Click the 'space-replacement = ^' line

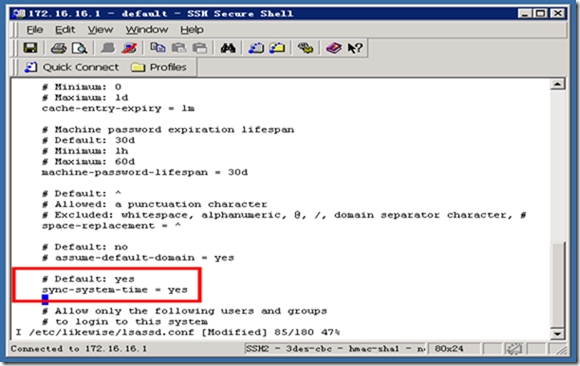[x=111, y=226]
